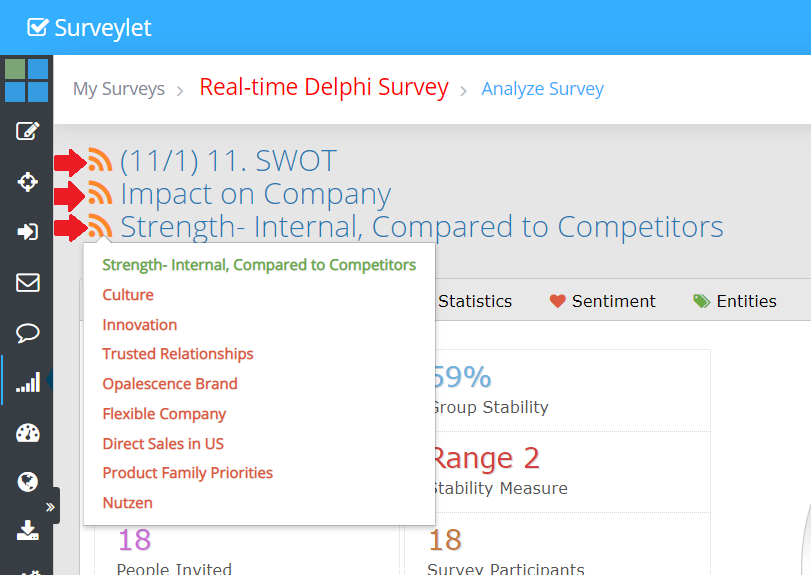Expand sidebar with double chevron arrow
The image size is (811, 575).
click(x=50, y=507)
